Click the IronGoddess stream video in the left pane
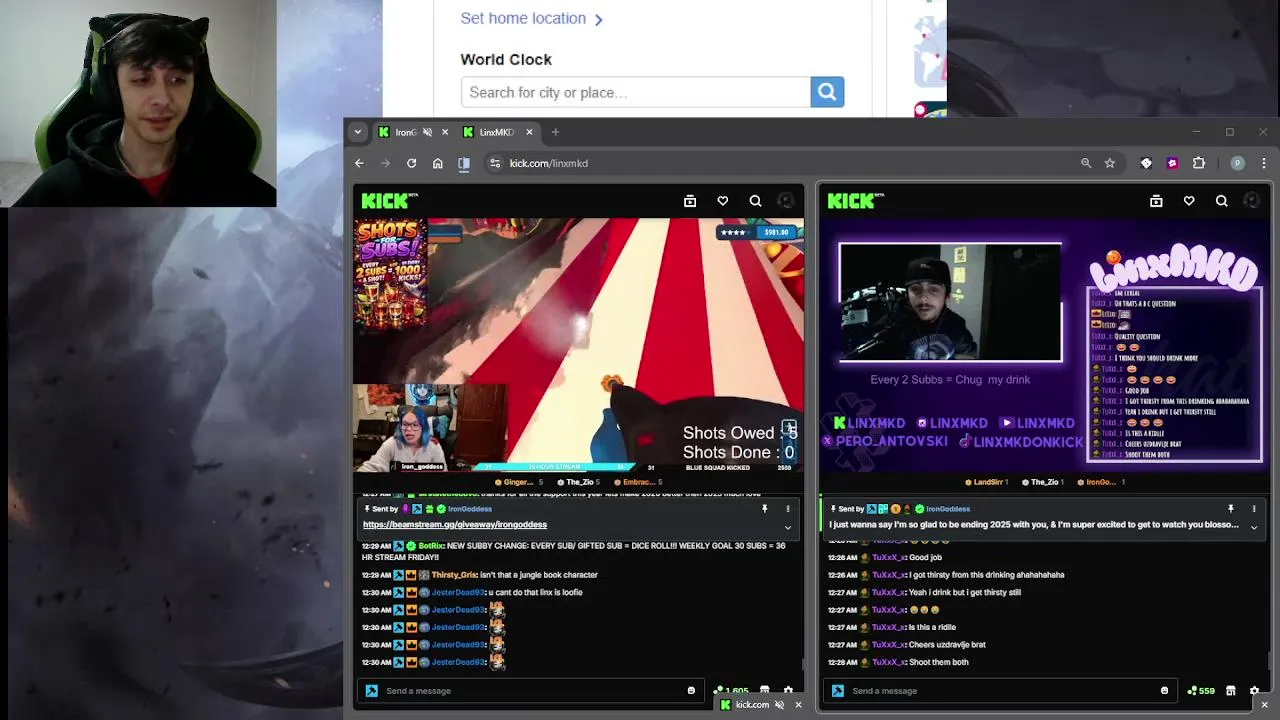This screenshot has width=1280, height=720. point(578,345)
